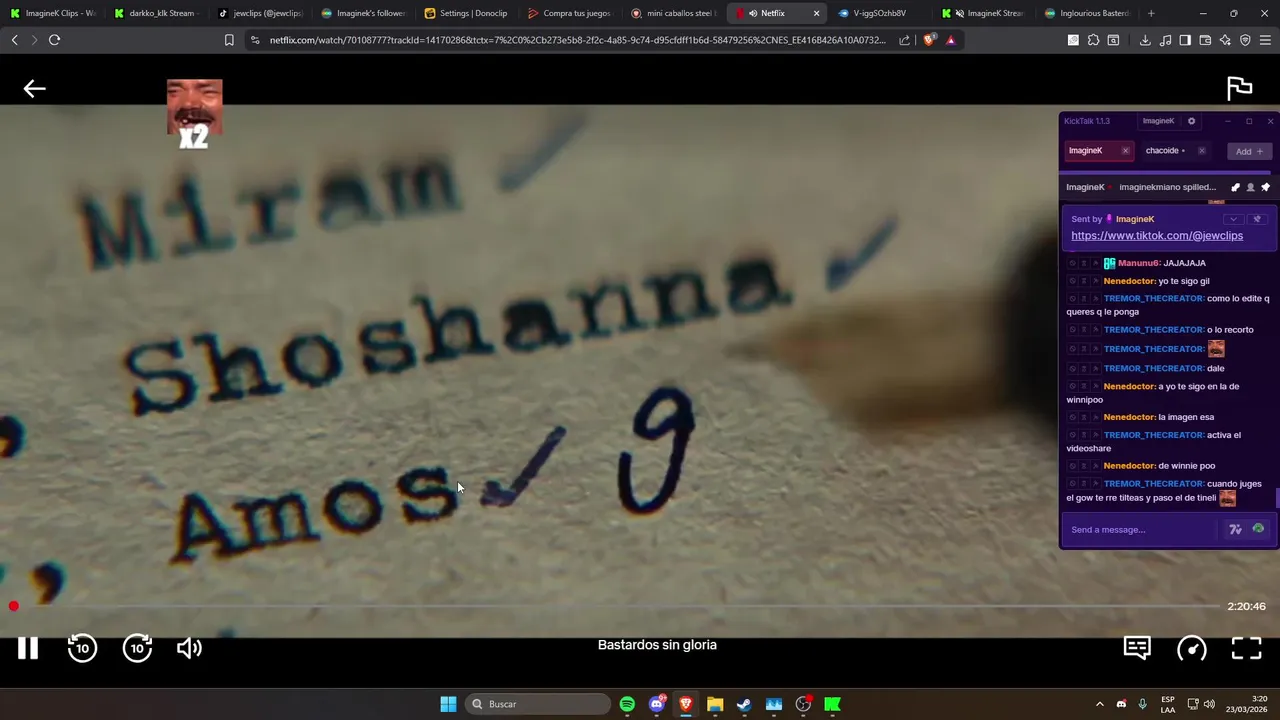1280x720 pixels.
Task: Enter fullscreen mode in Netflix player
Action: tap(1246, 648)
